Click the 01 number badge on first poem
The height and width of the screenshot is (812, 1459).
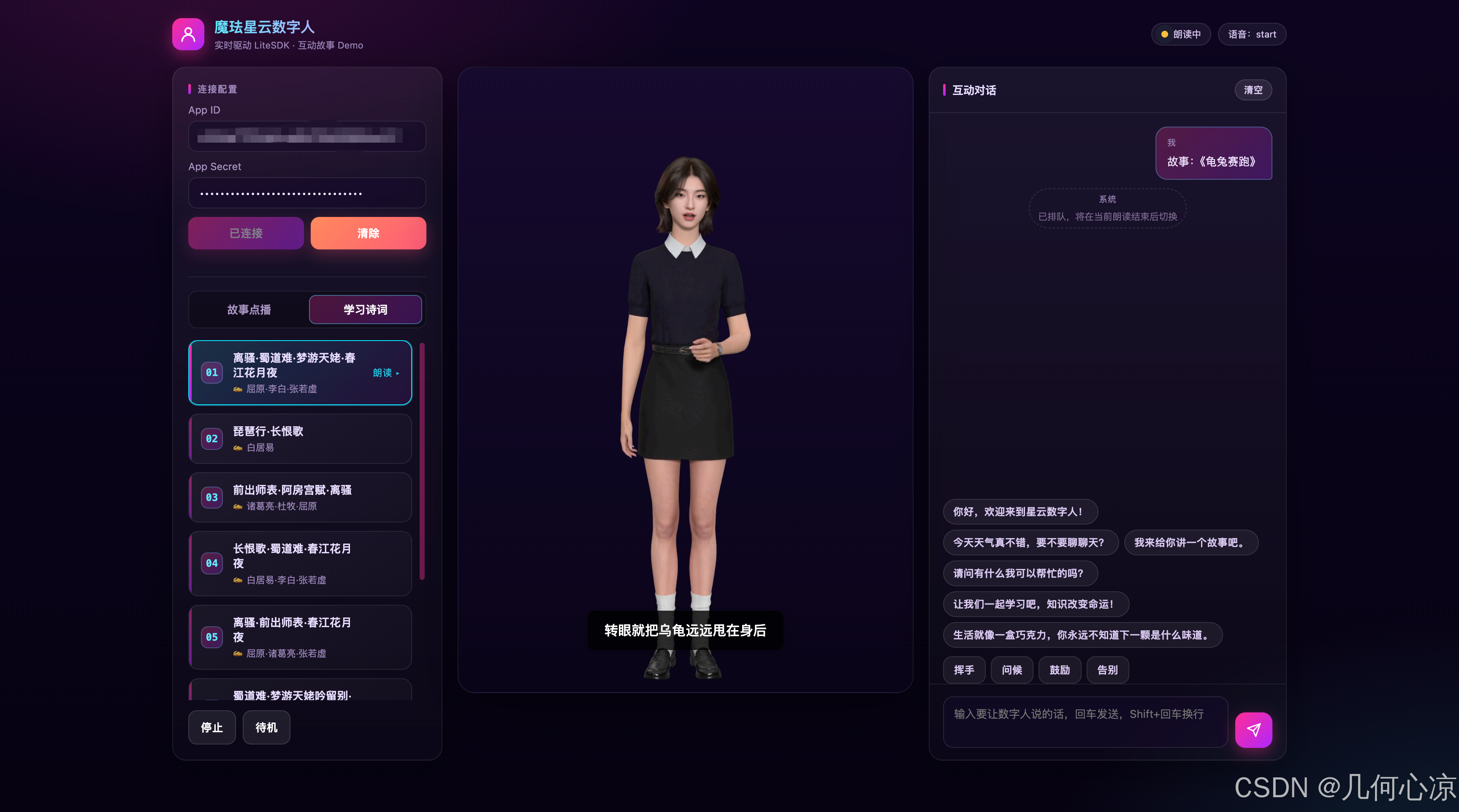[212, 373]
